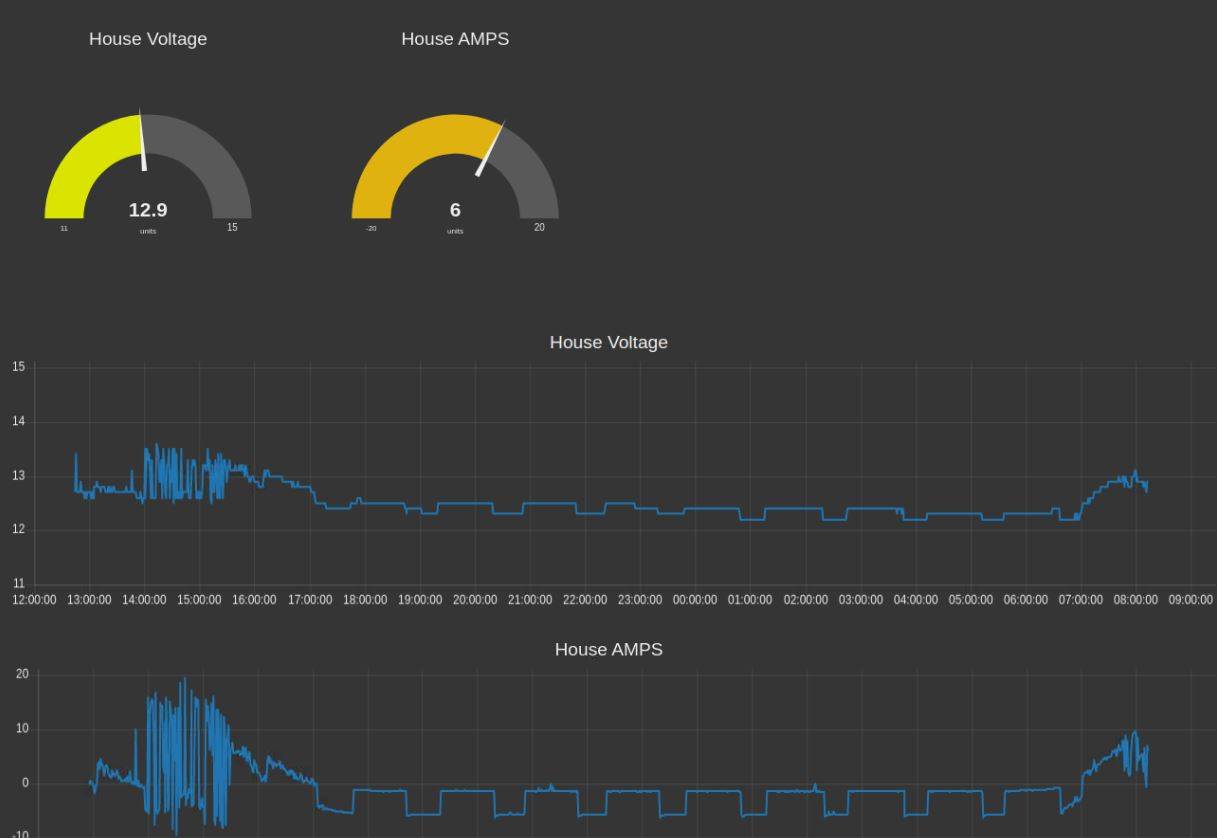The image size is (1217, 838).
Task: Click the maximum label 15 on voltage gauge
Action: pyautogui.click(x=232, y=227)
